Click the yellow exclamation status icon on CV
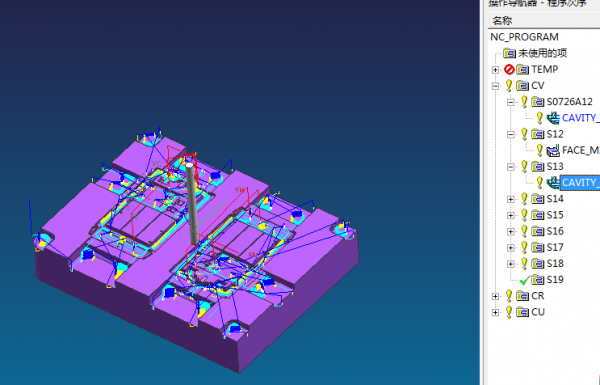Image resolution: width=600 pixels, height=385 pixels. tap(509, 86)
